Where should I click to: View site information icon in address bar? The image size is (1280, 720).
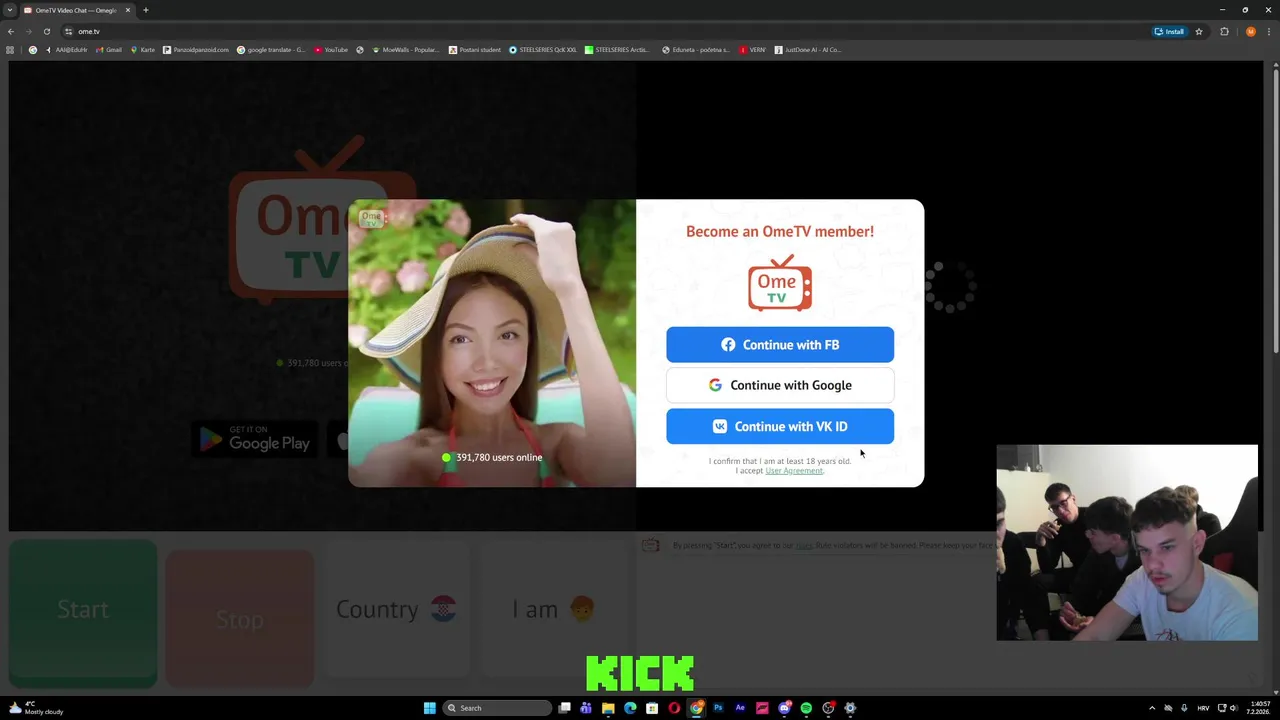70,31
